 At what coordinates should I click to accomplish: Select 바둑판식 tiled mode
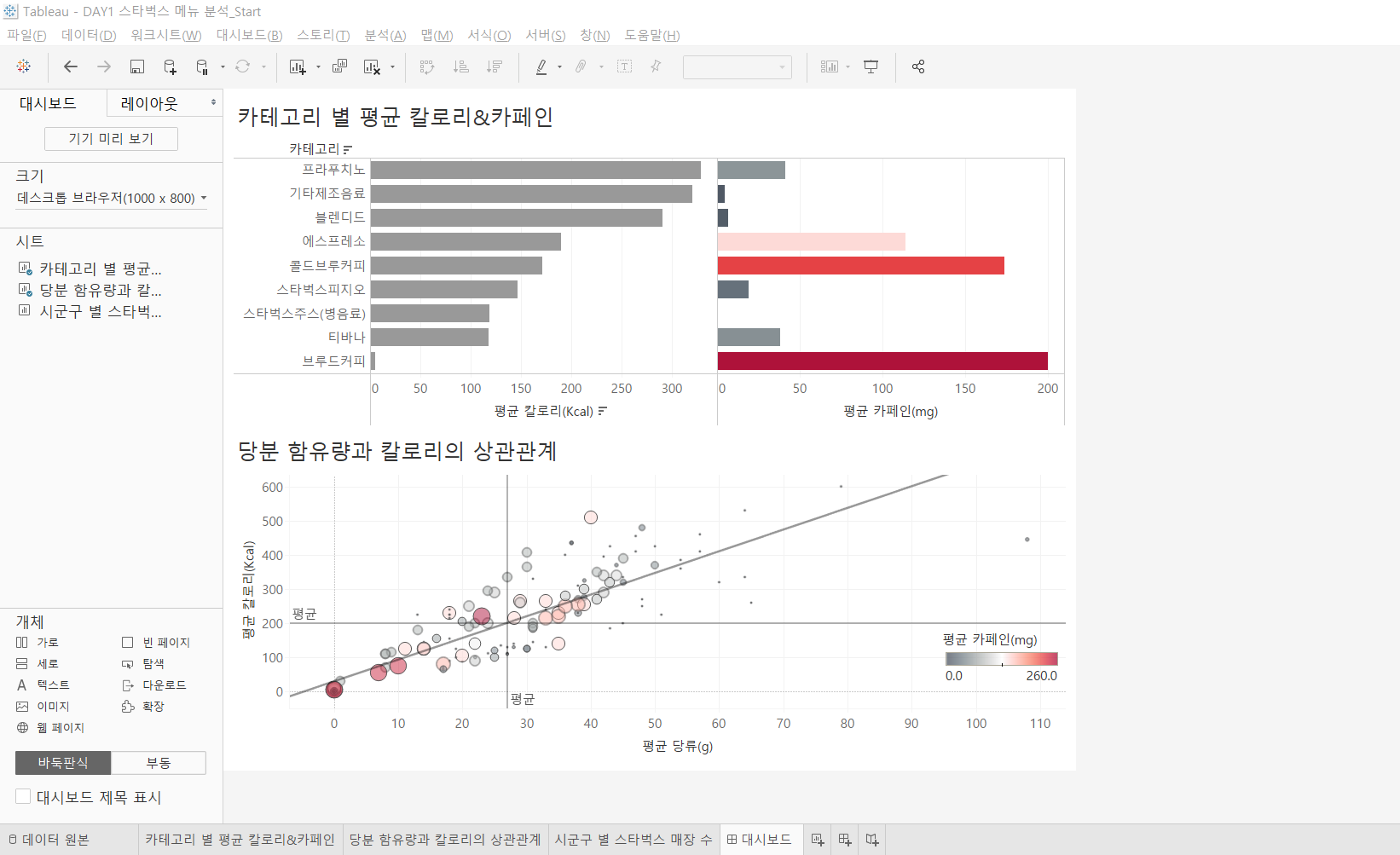click(x=63, y=763)
